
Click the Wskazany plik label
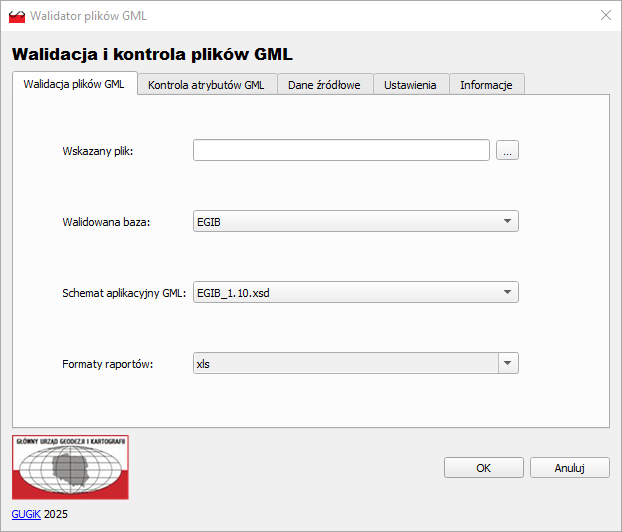(97, 151)
